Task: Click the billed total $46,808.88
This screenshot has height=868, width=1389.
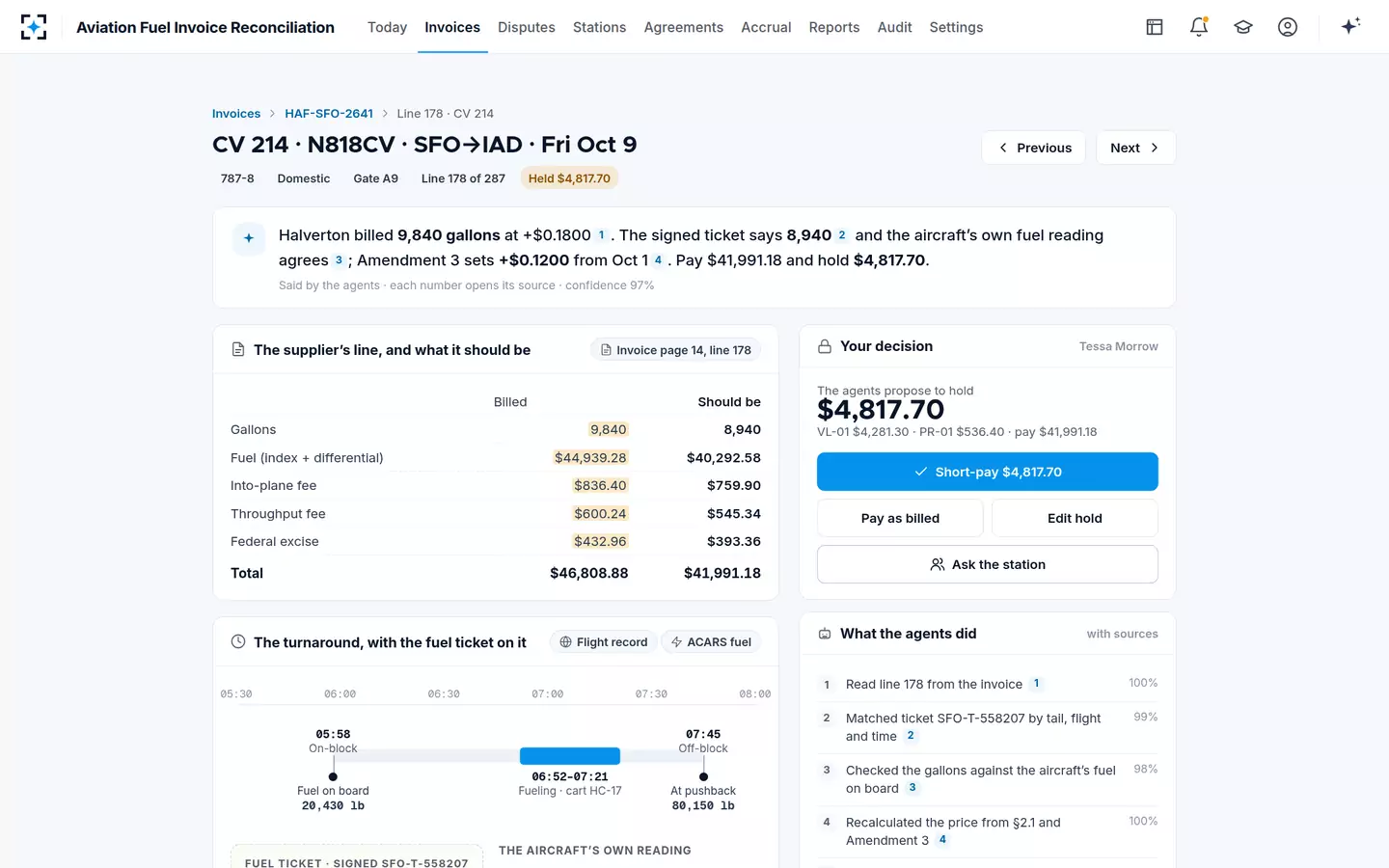Action: (x=589, y=573)
